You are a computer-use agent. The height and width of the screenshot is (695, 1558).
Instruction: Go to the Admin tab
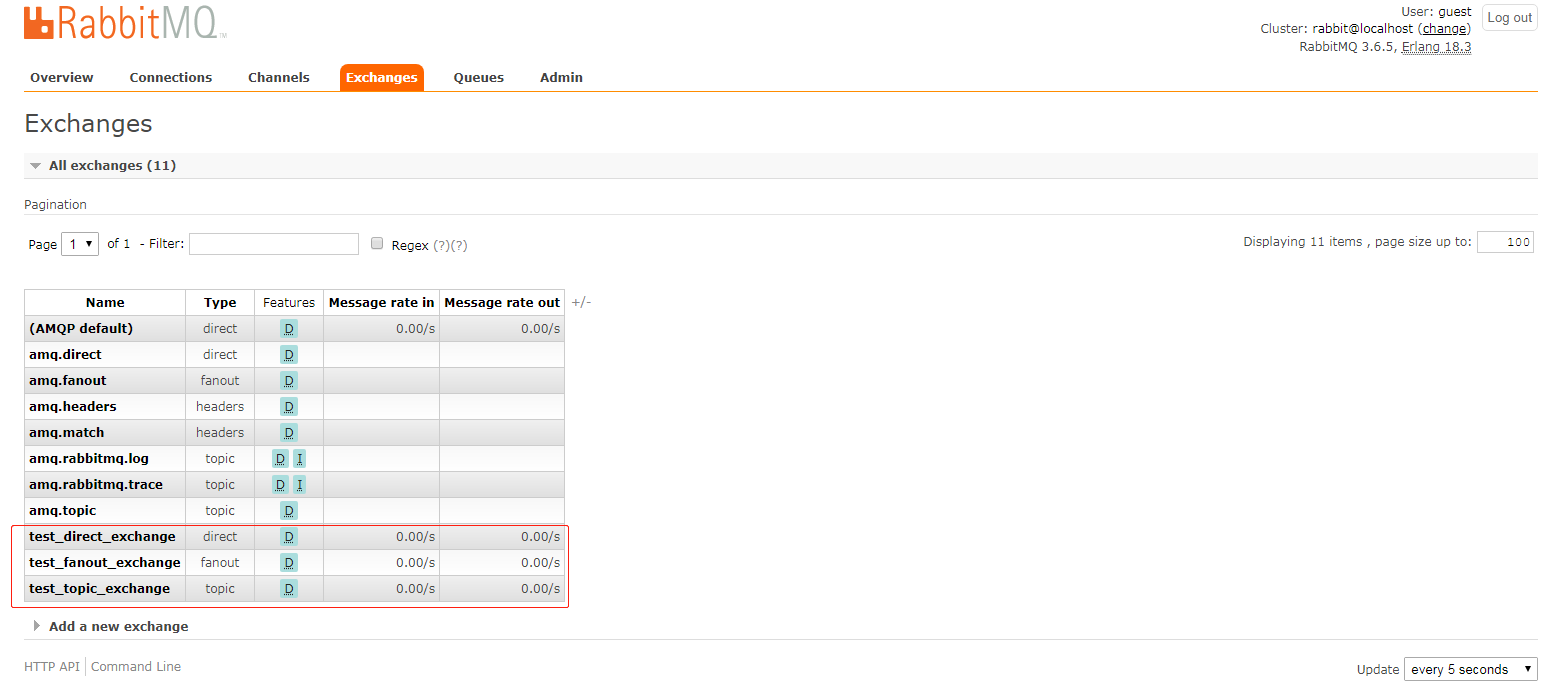click(x=561, y=78)
